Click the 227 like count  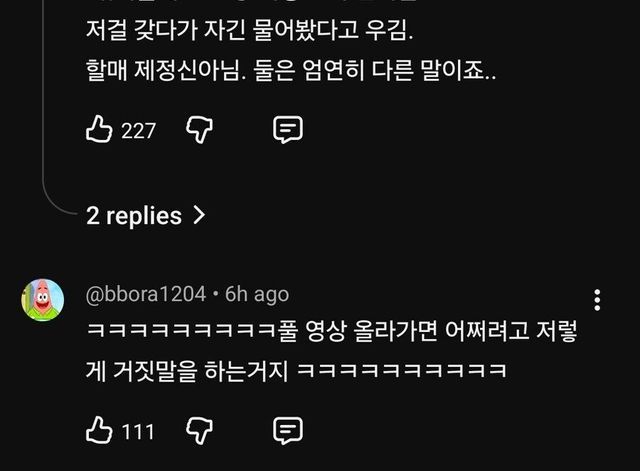click(138, 130)
